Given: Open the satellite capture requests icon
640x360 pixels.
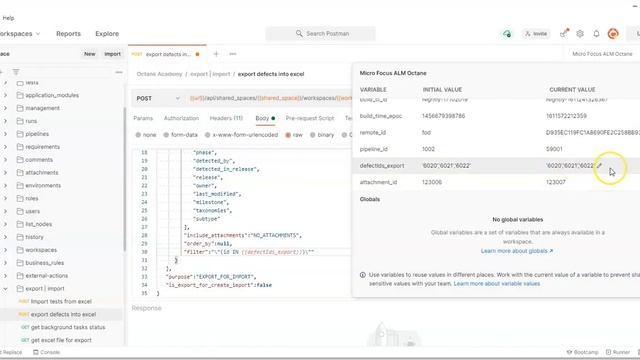Looking at the screenshot, I should 564,33.
